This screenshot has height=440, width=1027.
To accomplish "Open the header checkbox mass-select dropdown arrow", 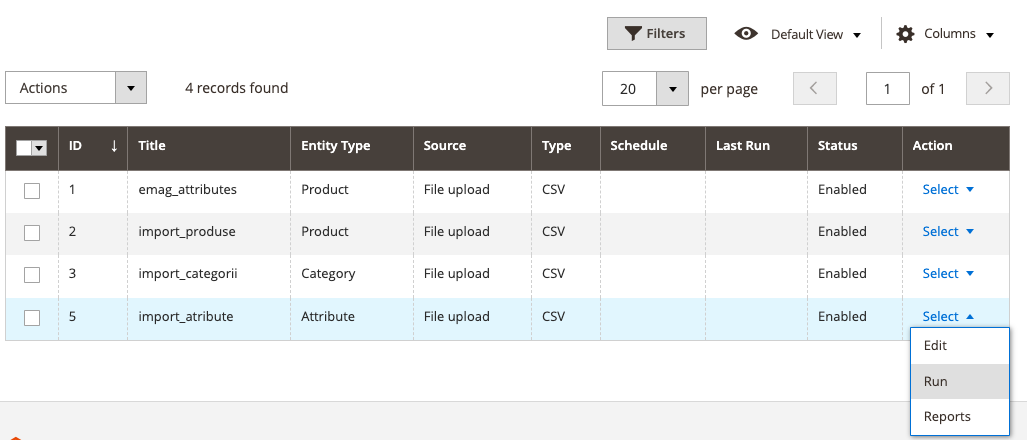I will [x=39, y=149].
